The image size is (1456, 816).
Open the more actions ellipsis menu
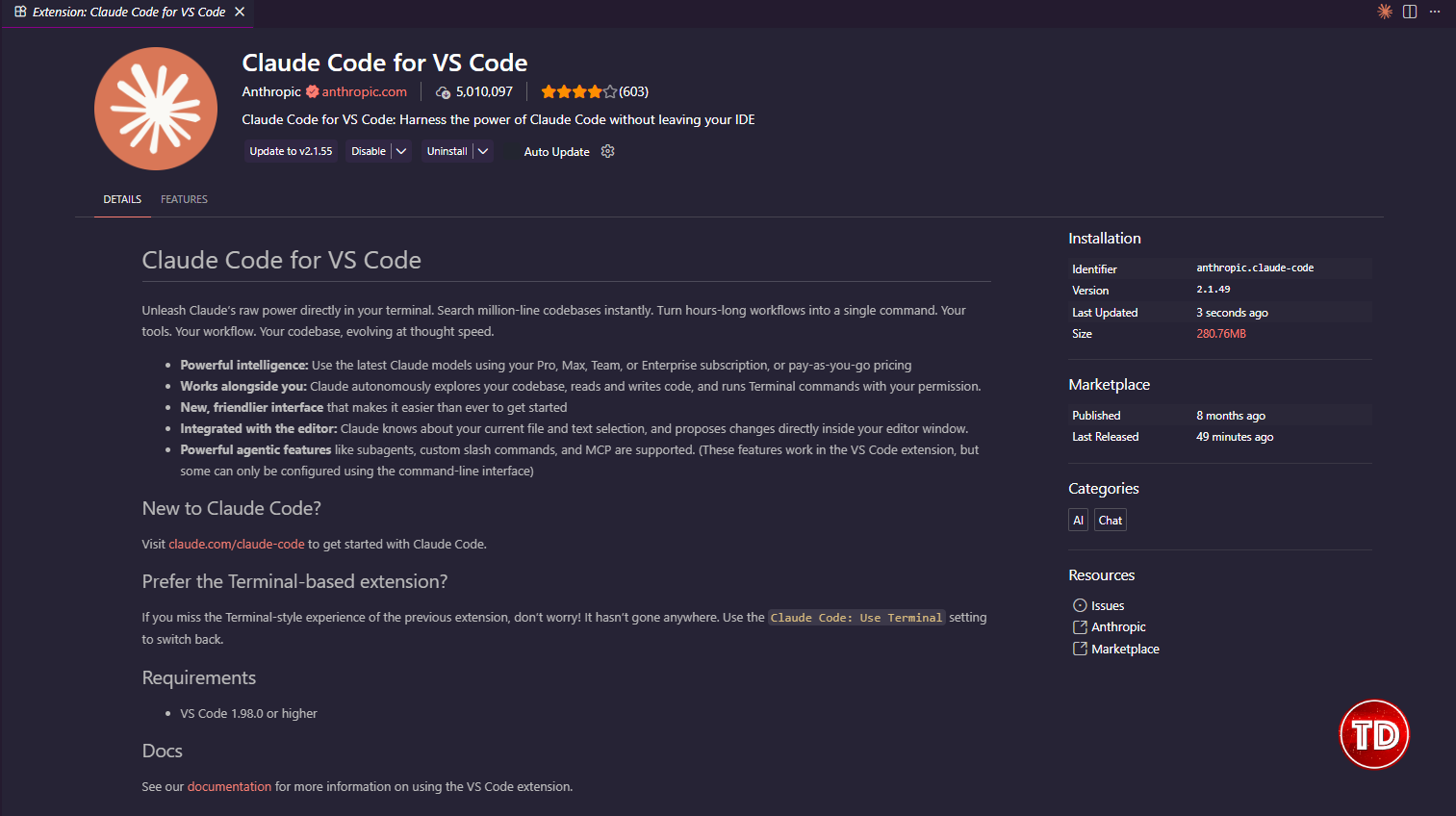tap(1435, 12)
